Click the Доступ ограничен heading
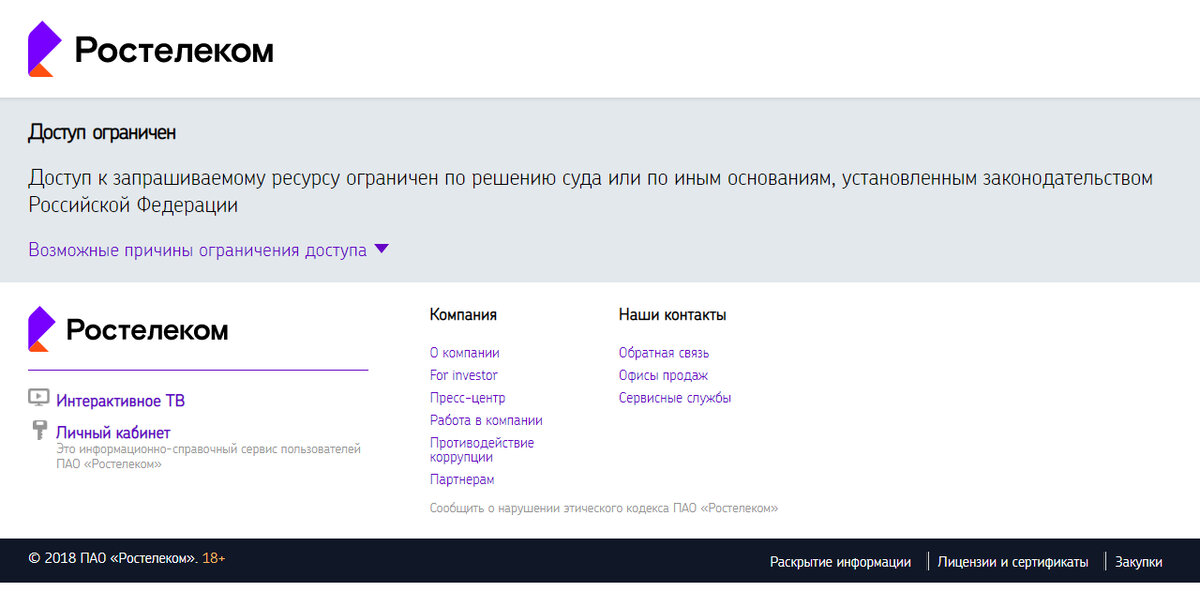The image size is (1200, 592). pos(102,133)
